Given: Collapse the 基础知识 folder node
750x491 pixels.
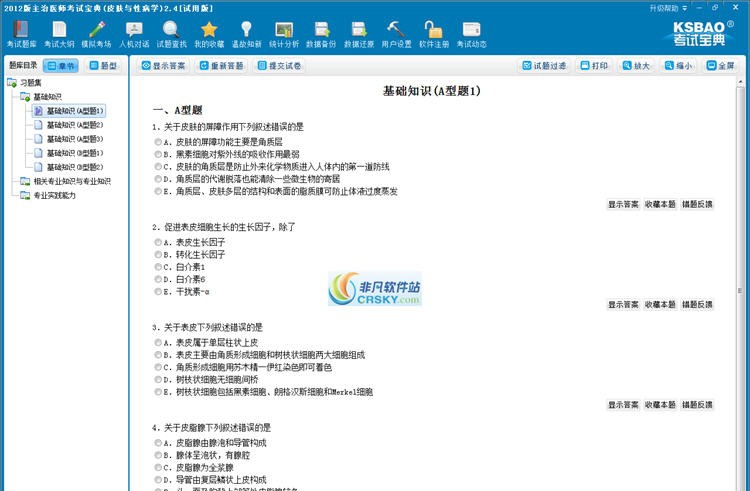Looking at the screenshot, I should click(x=41, y=97).
